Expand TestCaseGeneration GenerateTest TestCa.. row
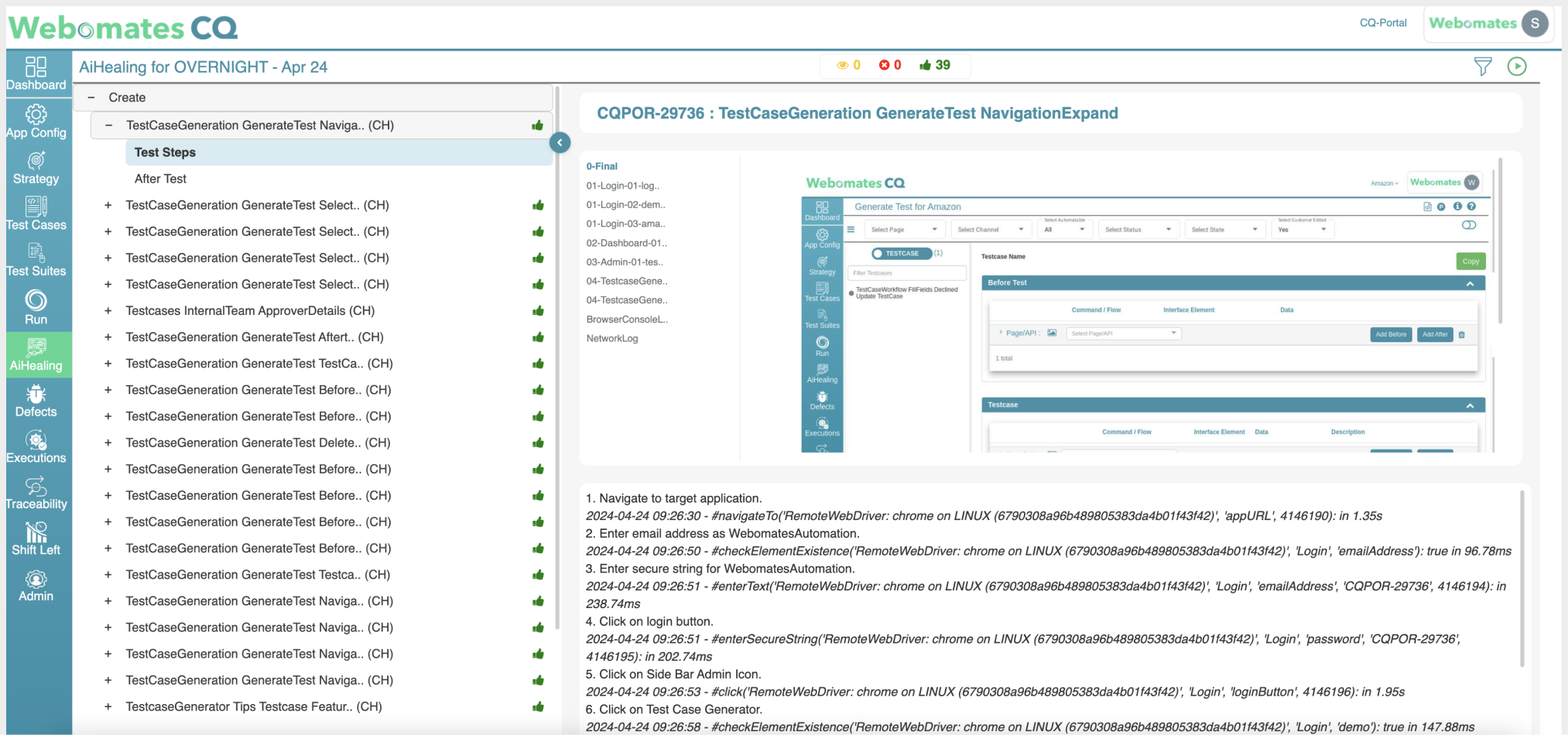Viewport: 1568px width, 735px height. (x=108, y=364)
